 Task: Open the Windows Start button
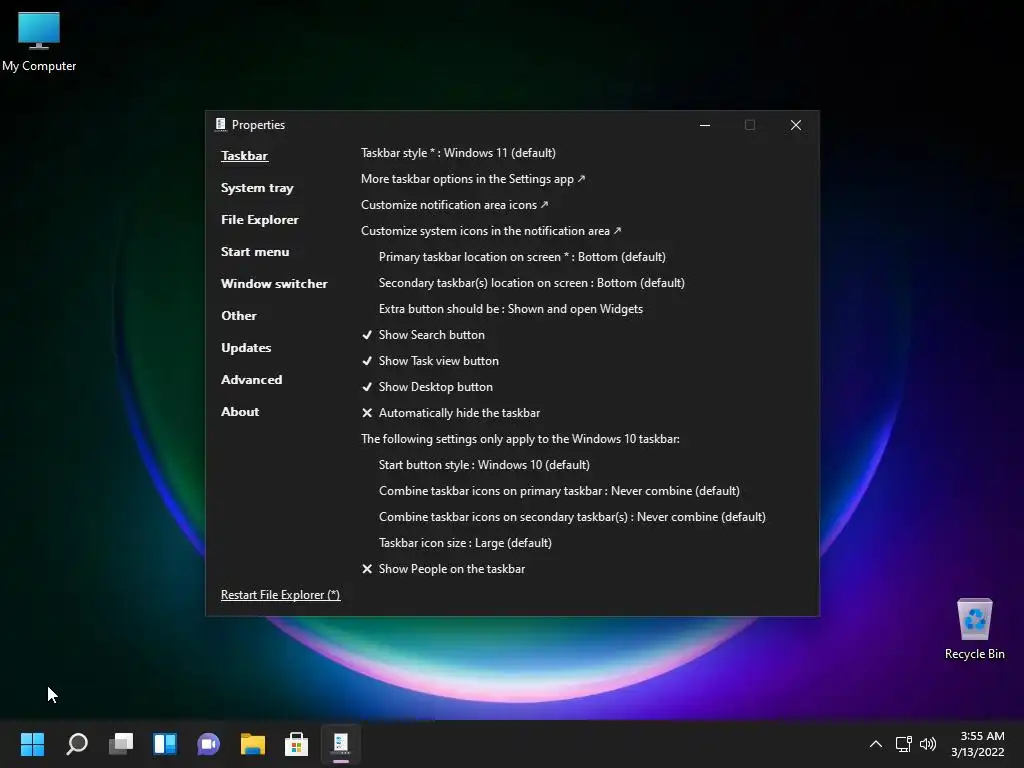coord(32,744)
